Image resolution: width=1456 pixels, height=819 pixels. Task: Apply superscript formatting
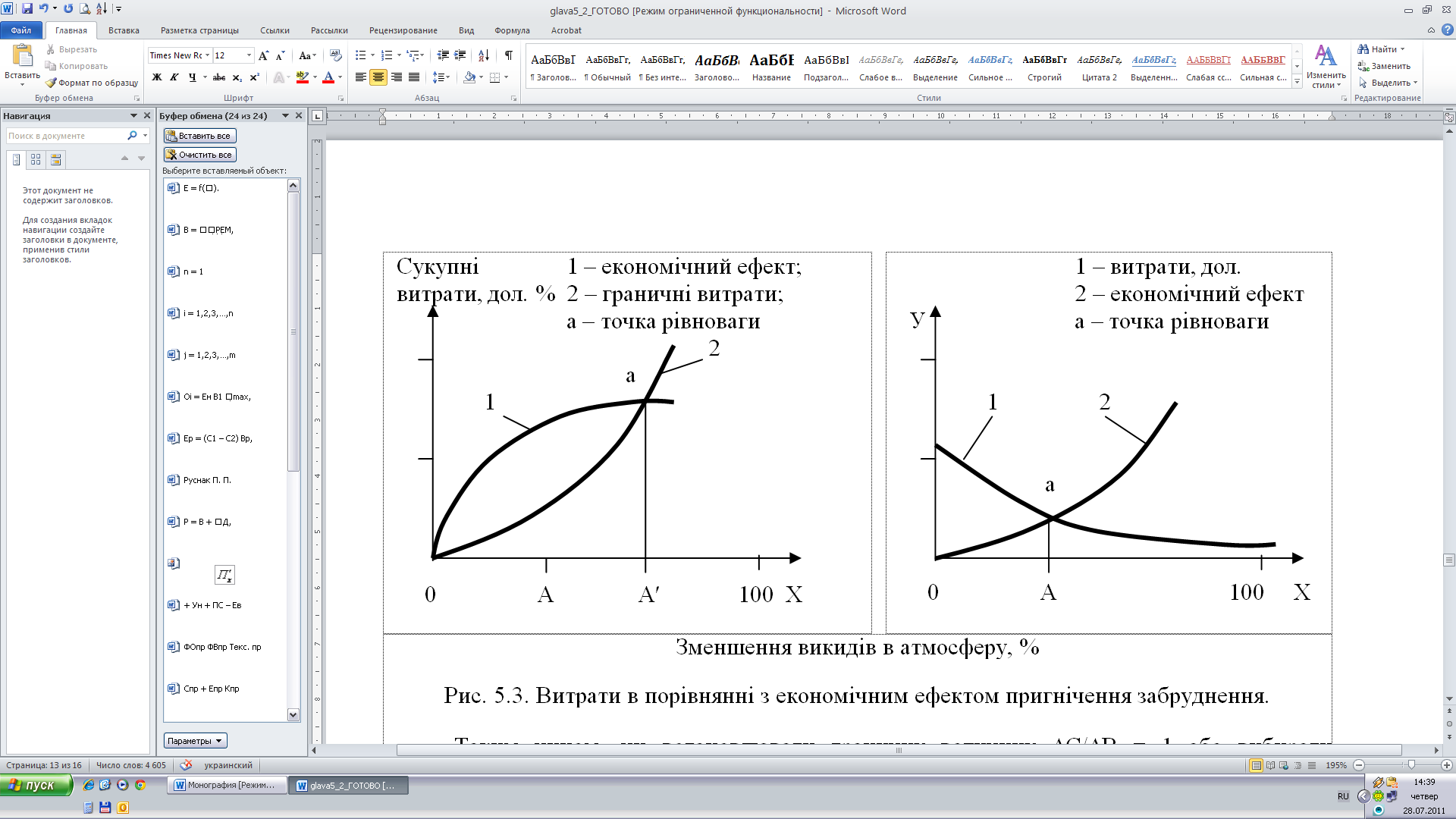pos(255,77)
